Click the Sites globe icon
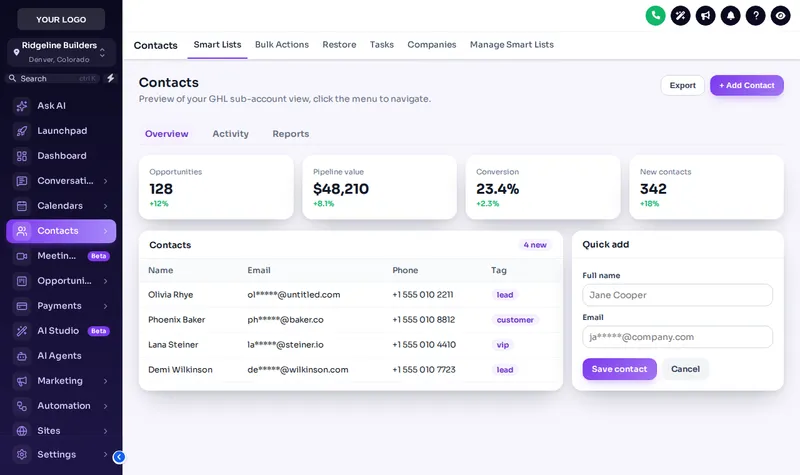Viewport: 800px width, 475px height. 22,431
